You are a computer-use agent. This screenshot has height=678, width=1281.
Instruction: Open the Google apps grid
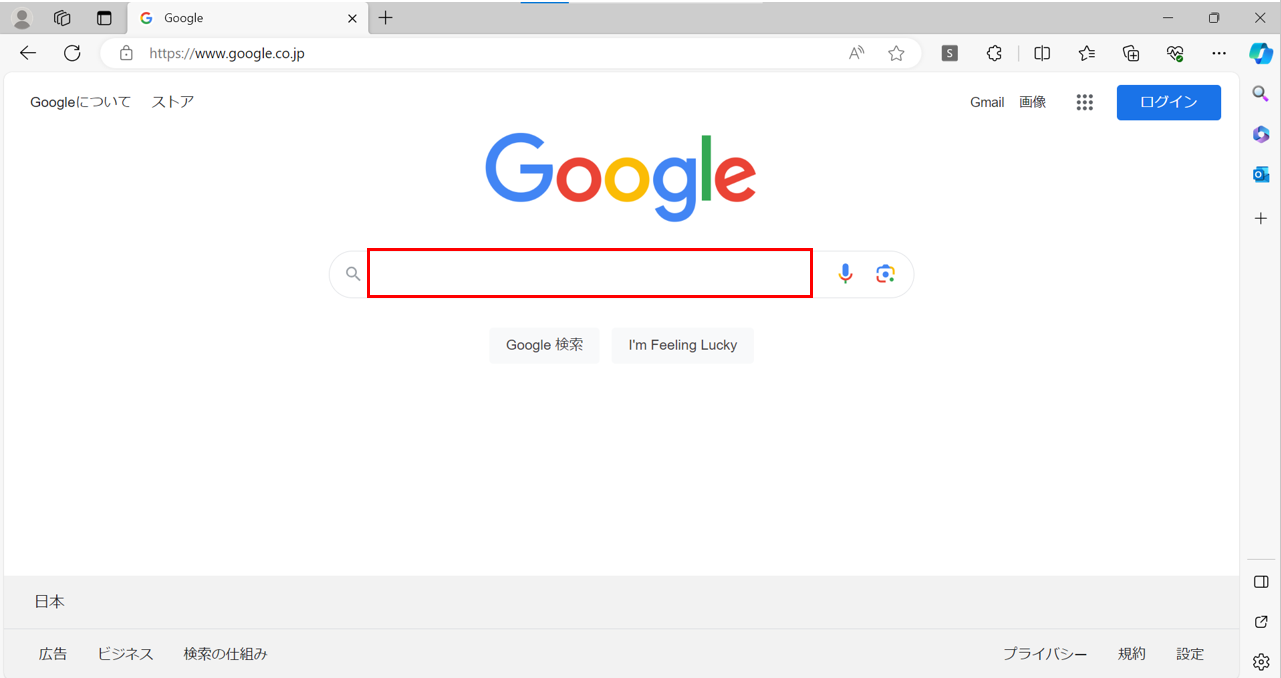(1085, 102)
